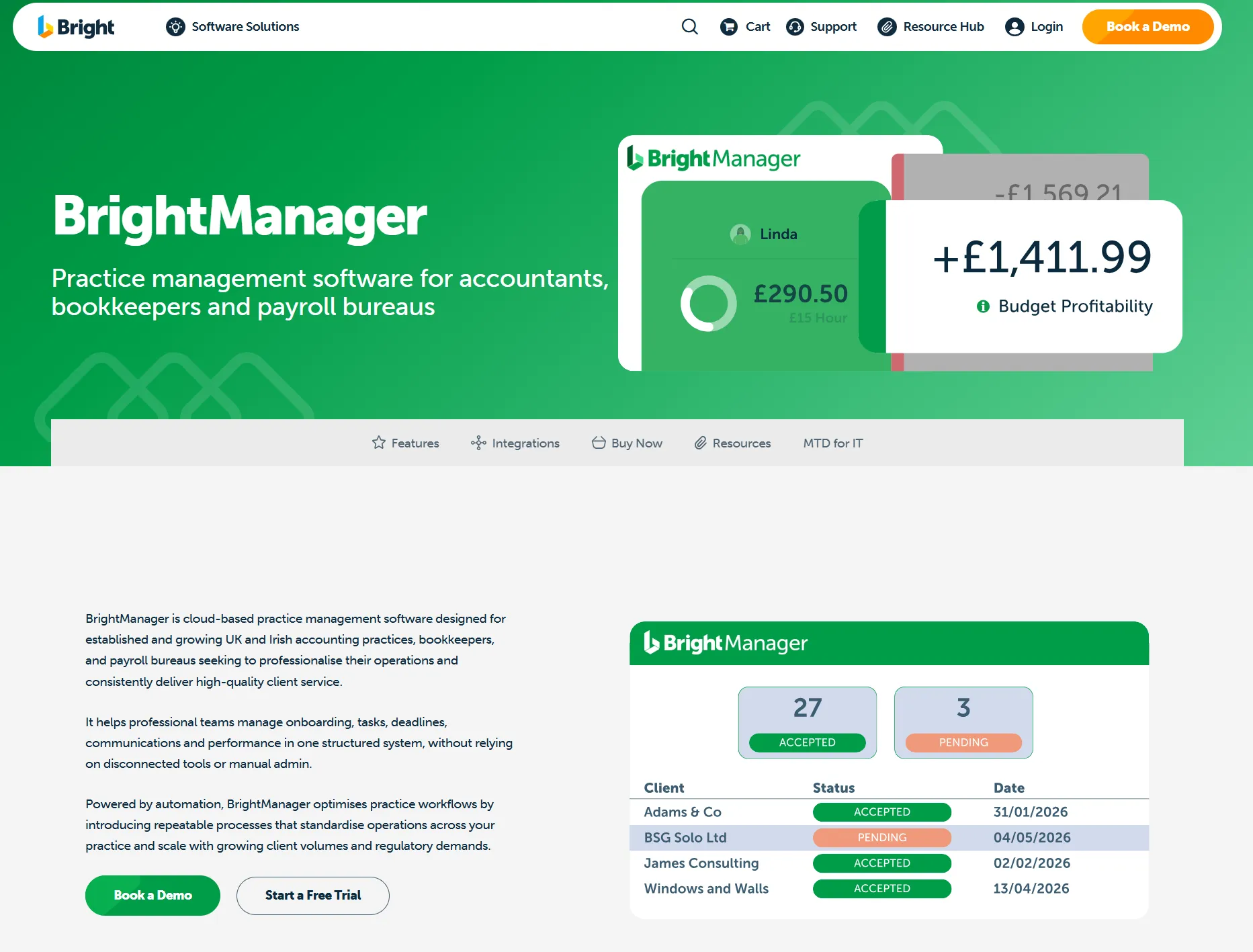
Task: Click the Cart icon
Action: 728,27
